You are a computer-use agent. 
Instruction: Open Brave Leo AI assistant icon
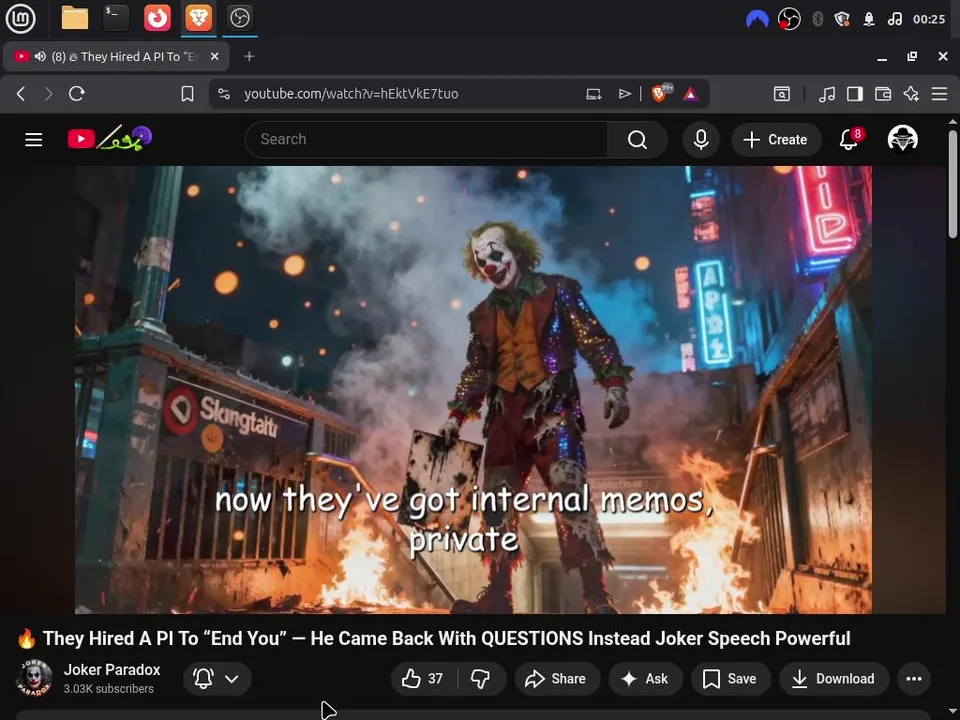(x=911, y=94)
